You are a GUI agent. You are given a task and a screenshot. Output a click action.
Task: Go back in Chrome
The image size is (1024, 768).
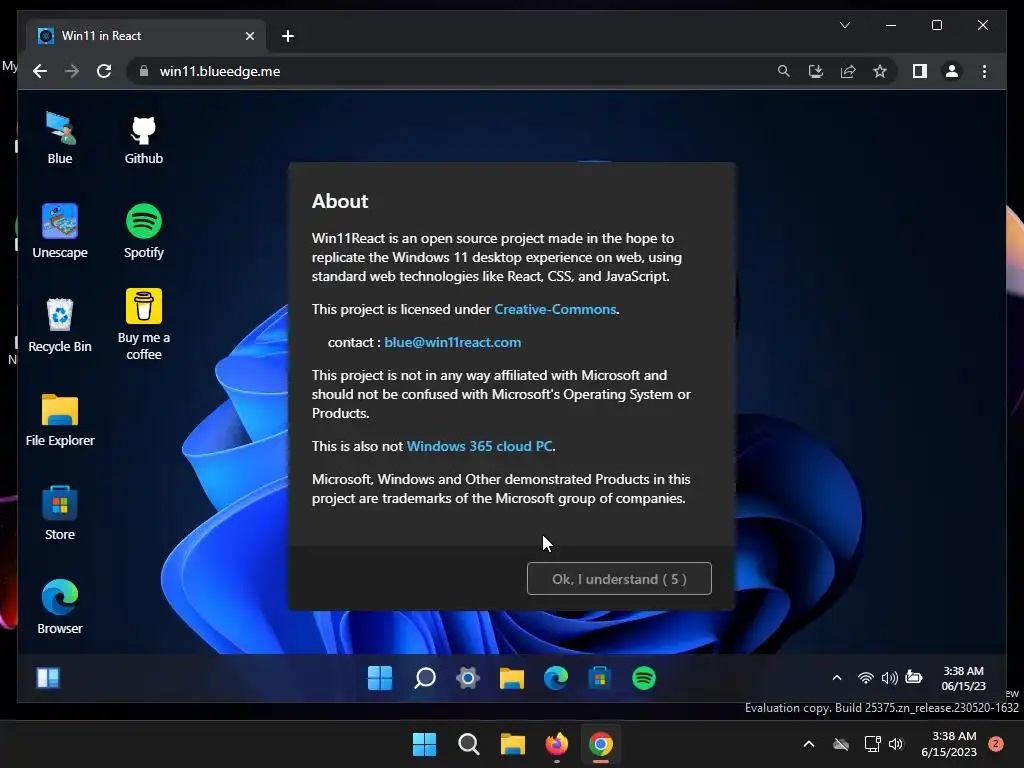click(40, 71)
